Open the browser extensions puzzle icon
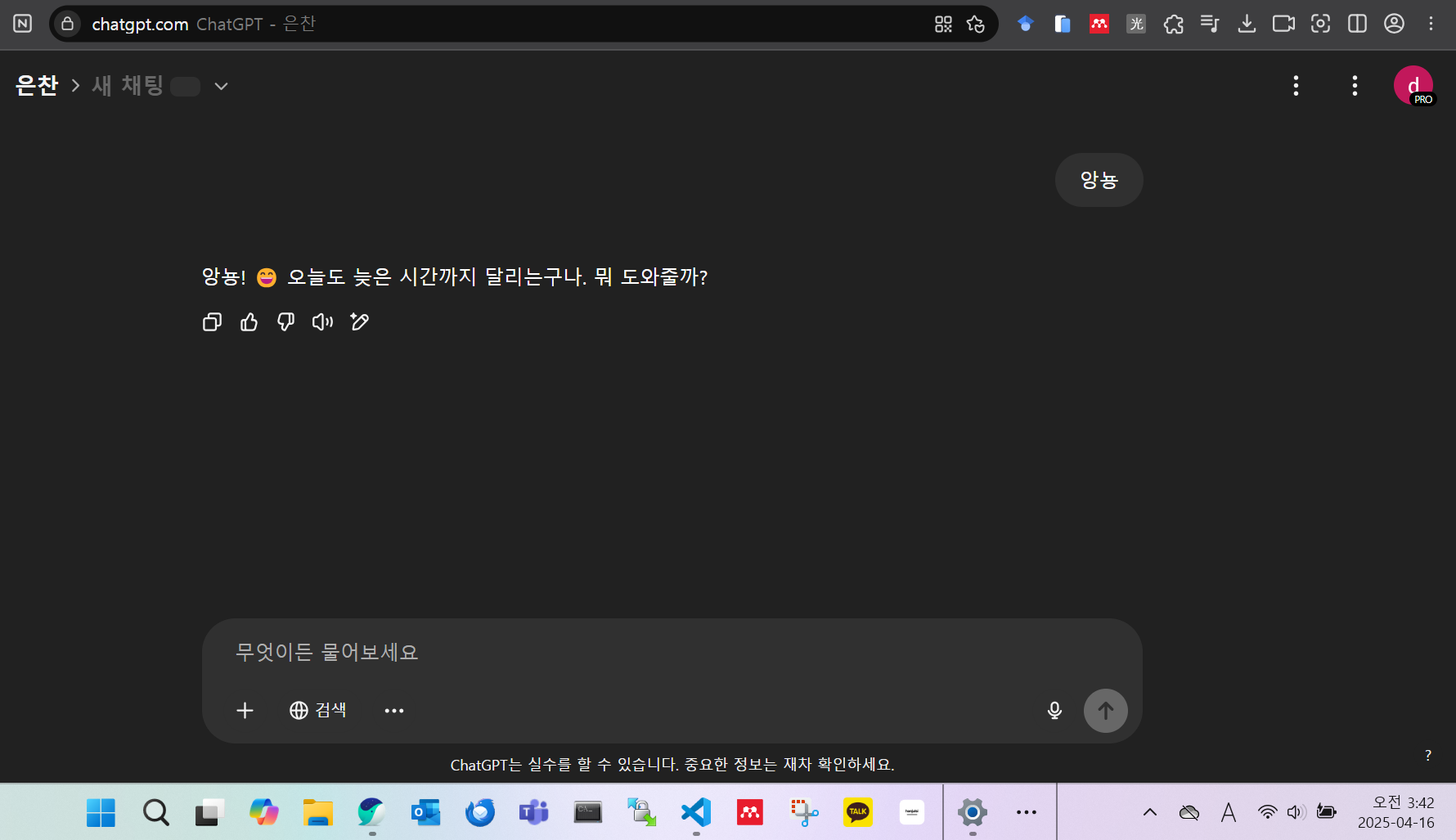 tap(1173, 24)
